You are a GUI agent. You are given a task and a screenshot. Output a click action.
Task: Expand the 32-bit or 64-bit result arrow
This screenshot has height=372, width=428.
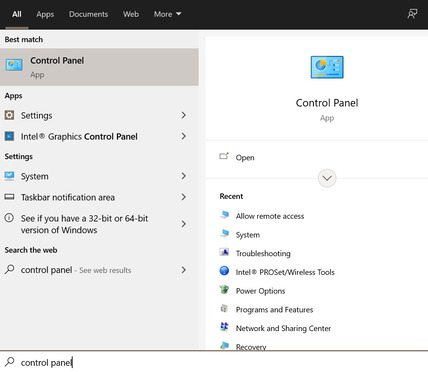[x=184, y=224]
